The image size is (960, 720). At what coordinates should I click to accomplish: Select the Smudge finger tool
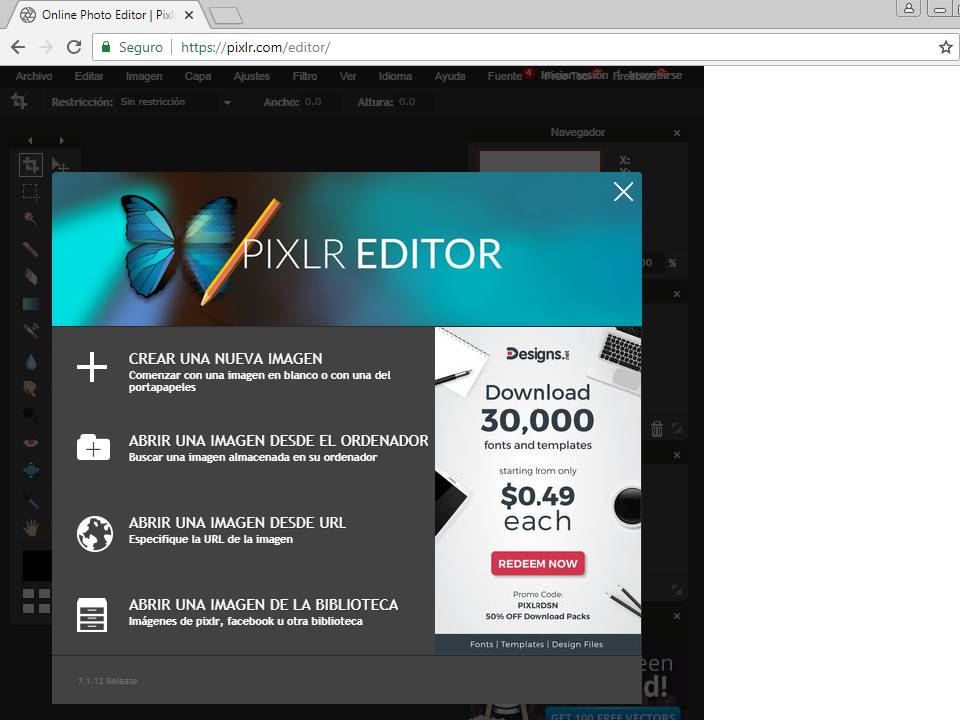click(x=30, y=388)
